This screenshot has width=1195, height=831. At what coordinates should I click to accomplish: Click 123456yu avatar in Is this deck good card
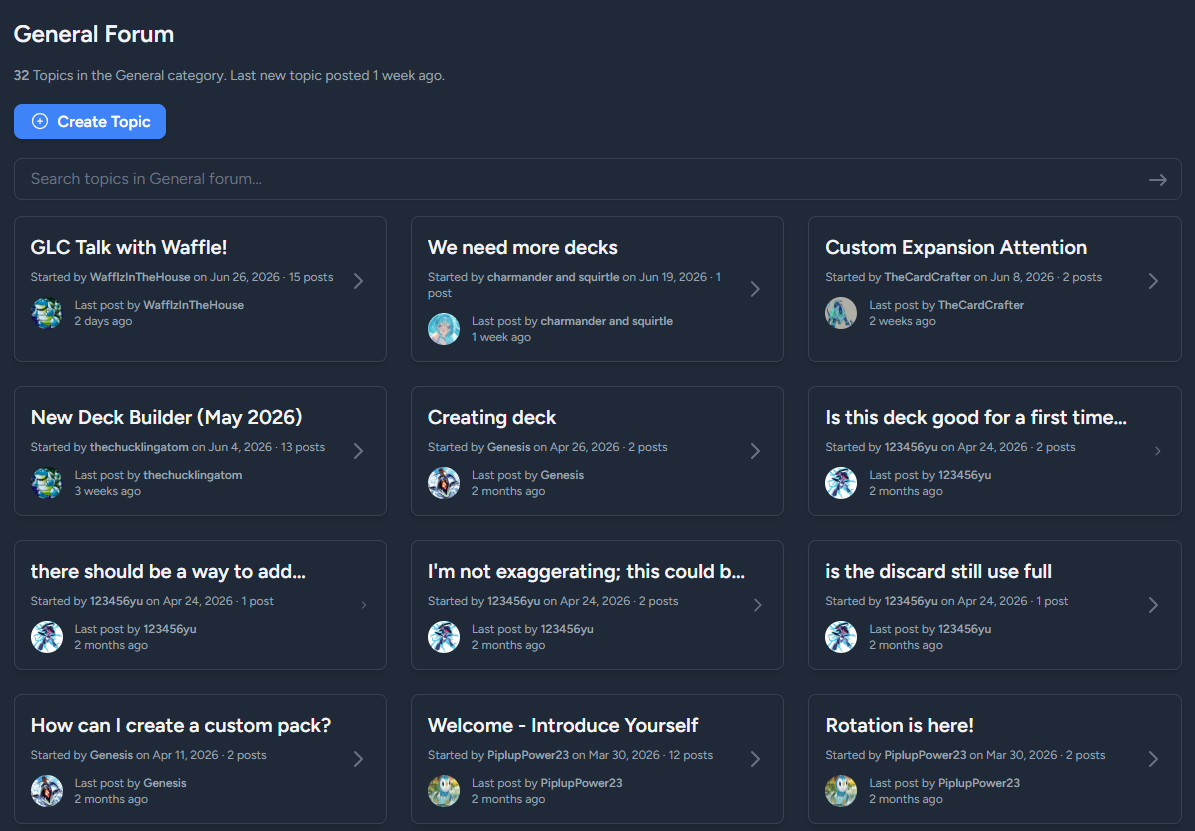841,483
